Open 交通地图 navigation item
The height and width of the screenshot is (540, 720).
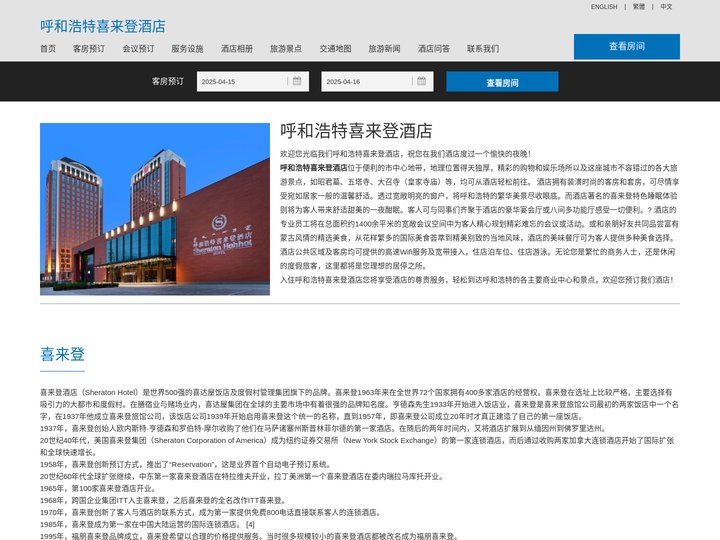336,49
